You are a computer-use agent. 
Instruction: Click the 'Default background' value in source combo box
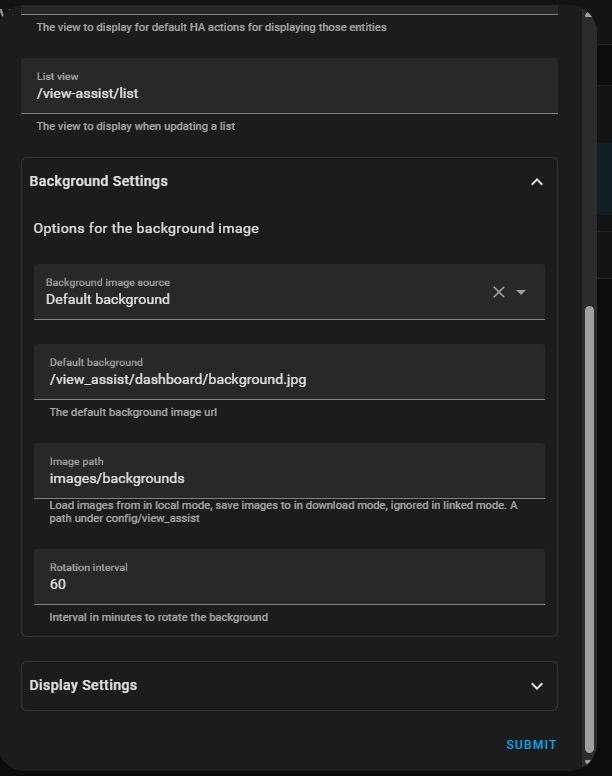(108, 299)
